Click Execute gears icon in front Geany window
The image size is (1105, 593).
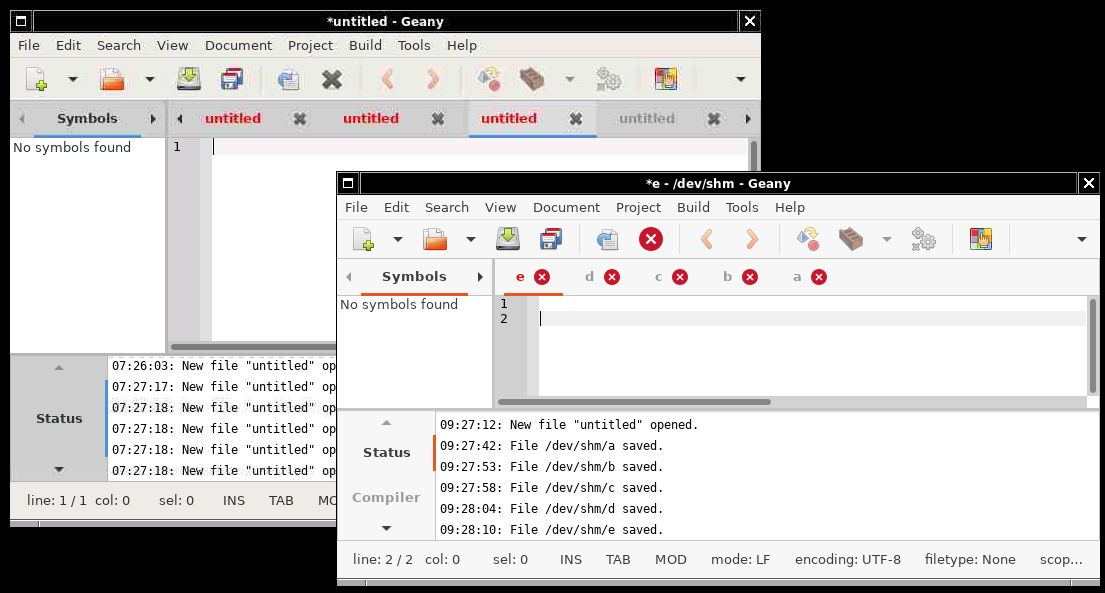pos(923,240)
